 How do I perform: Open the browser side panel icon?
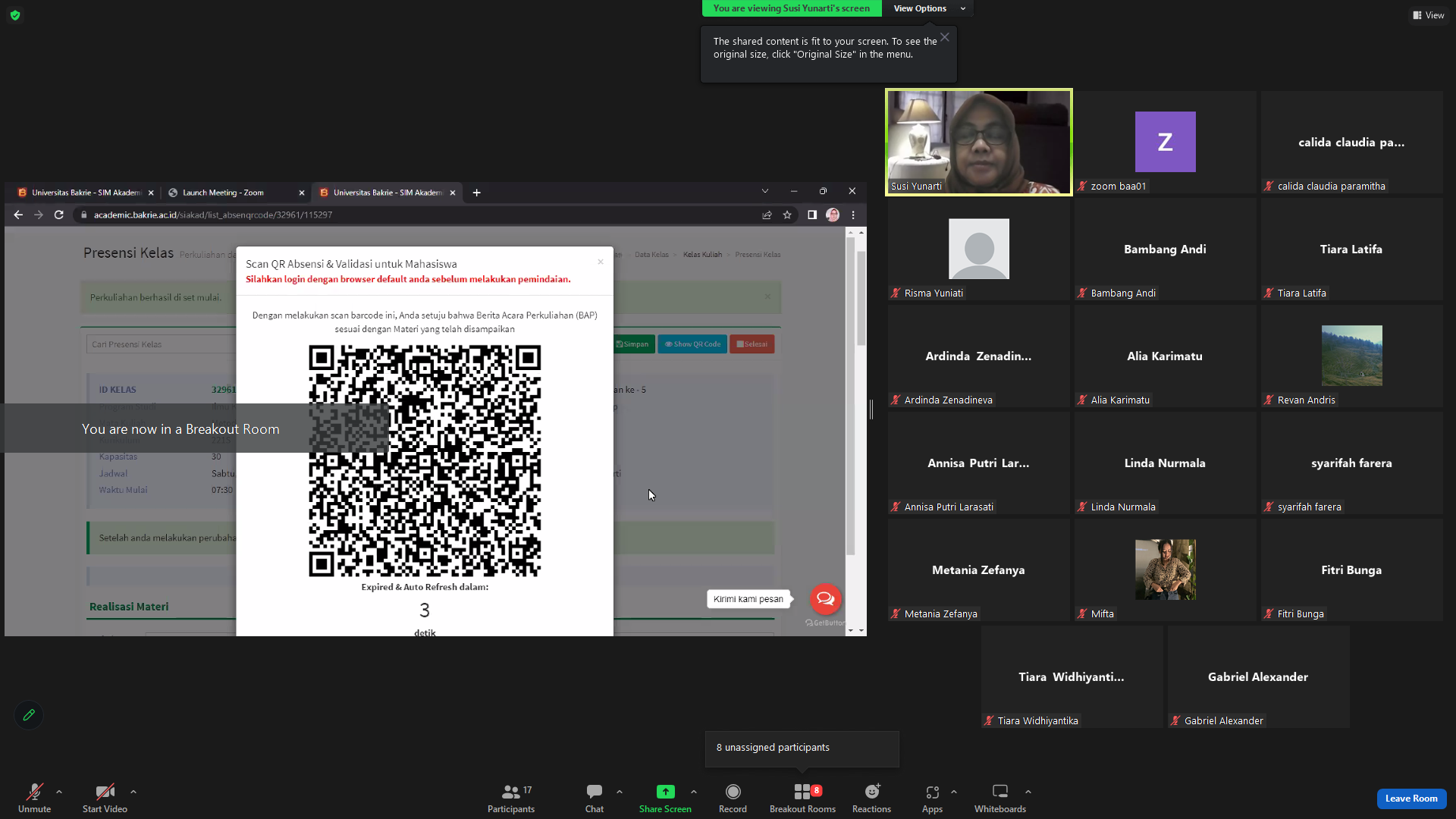pyautogui.click(x=812, y=215)
